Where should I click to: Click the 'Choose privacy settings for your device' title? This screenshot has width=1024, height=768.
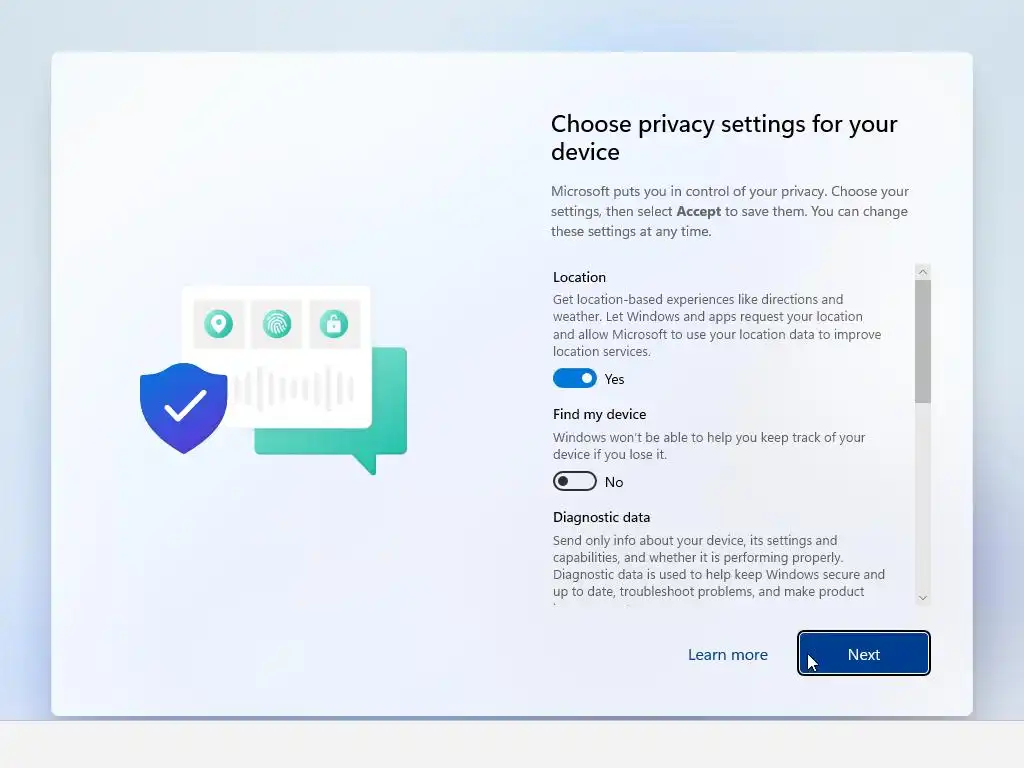[x=724, y=137]
